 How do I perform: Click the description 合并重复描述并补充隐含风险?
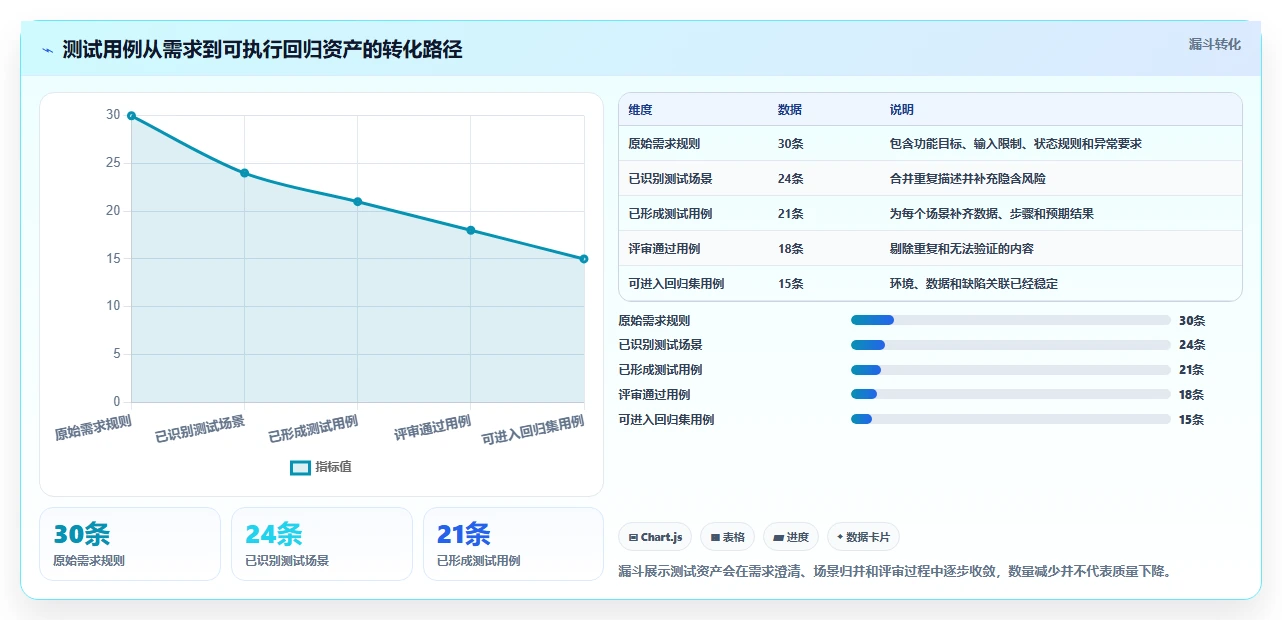(968, 179)
